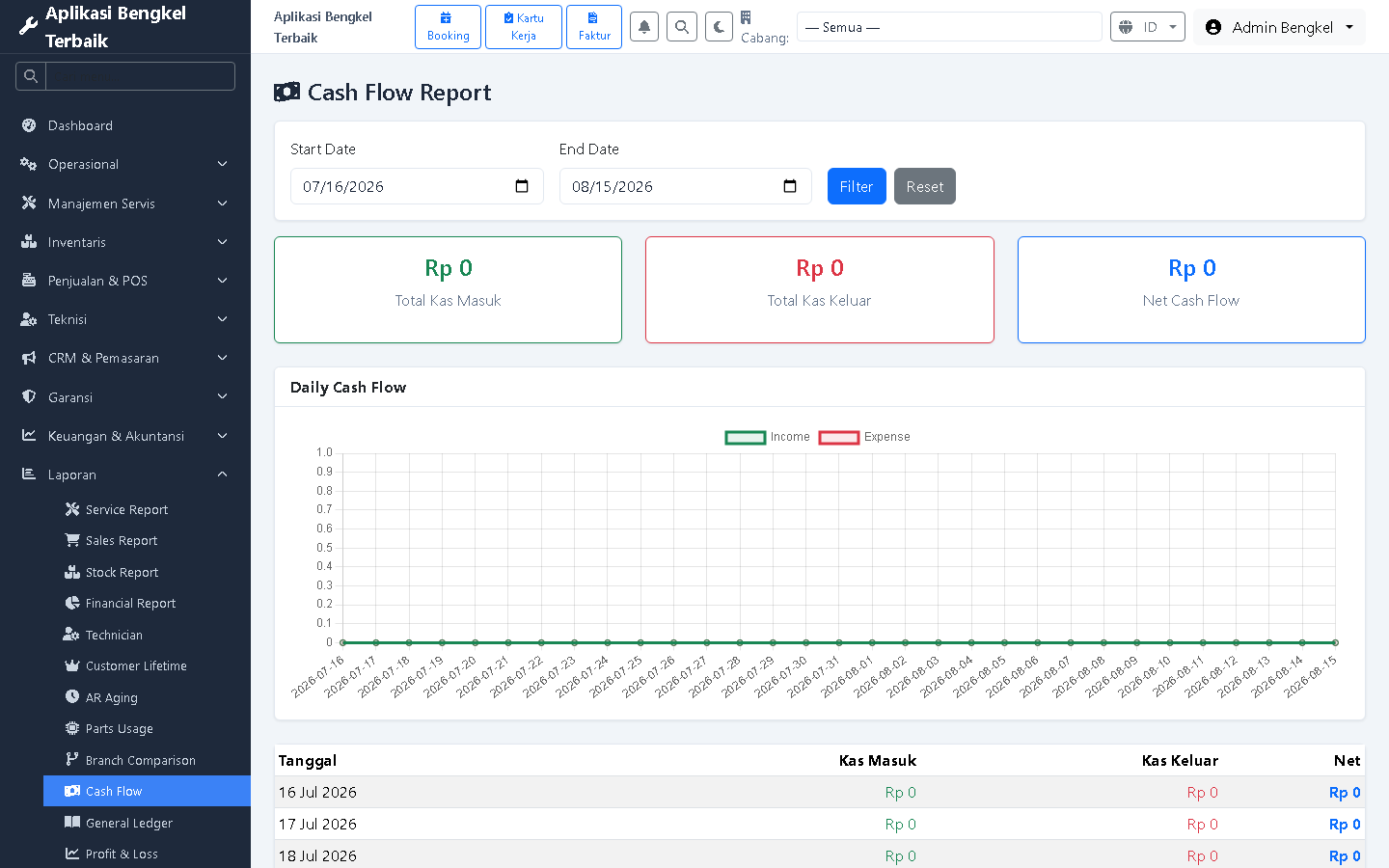Click the gray Reset button

tap(925, 186)
